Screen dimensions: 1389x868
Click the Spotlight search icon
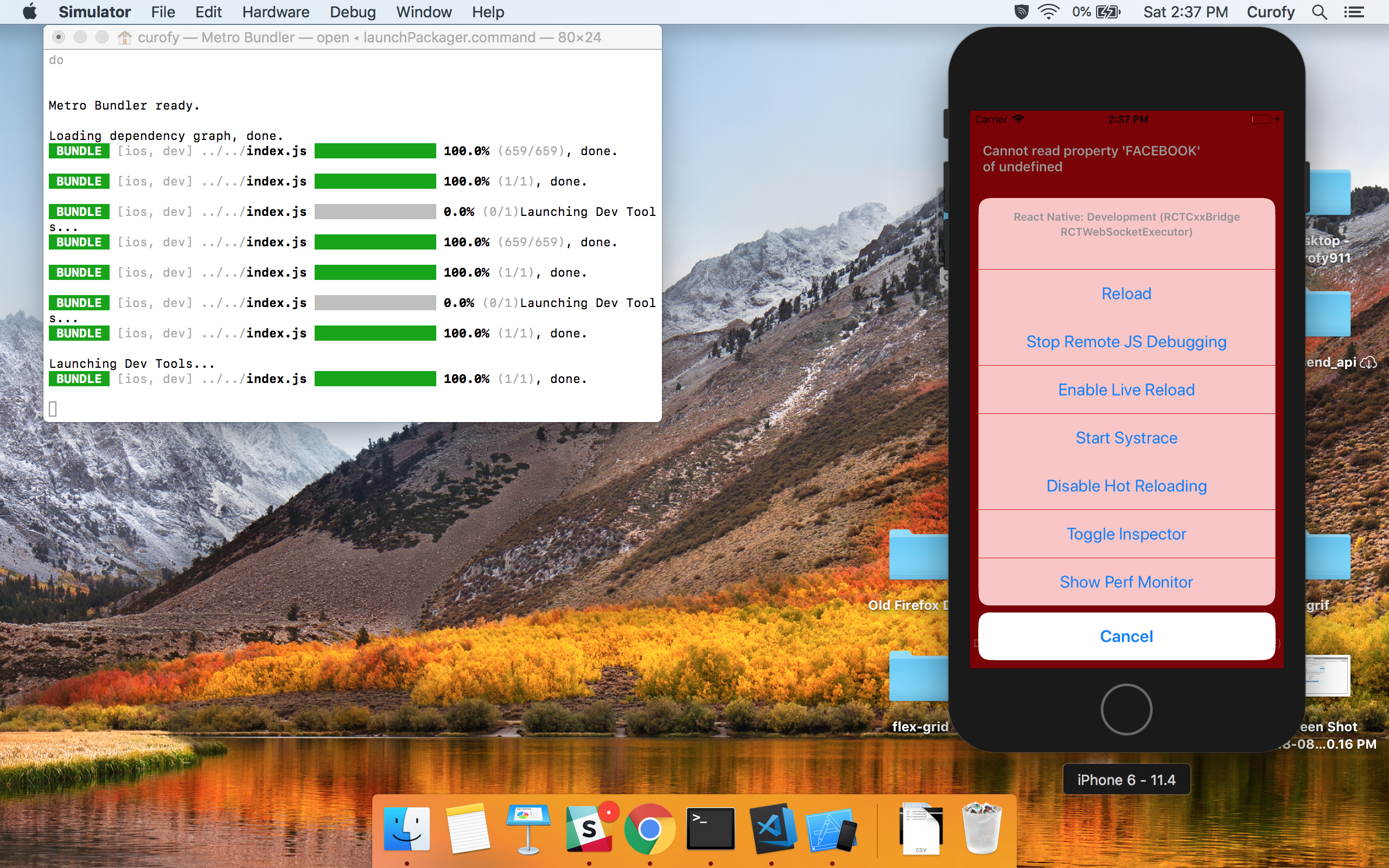(1319, 12)
